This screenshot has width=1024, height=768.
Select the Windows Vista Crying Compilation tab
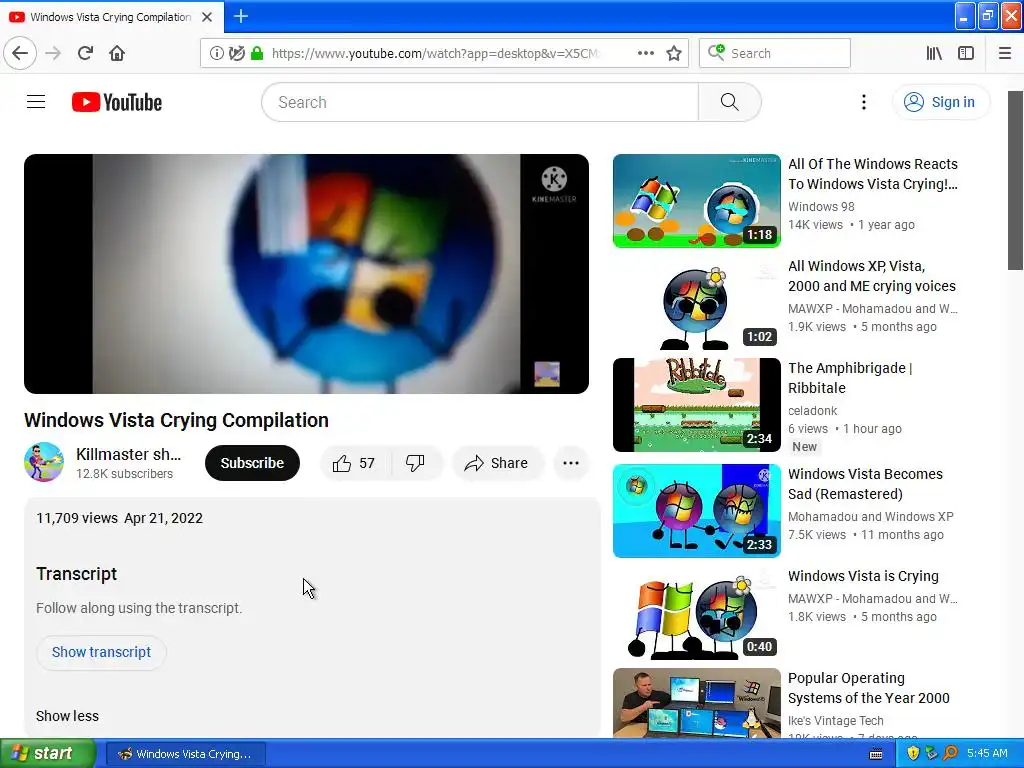(110, 17)
